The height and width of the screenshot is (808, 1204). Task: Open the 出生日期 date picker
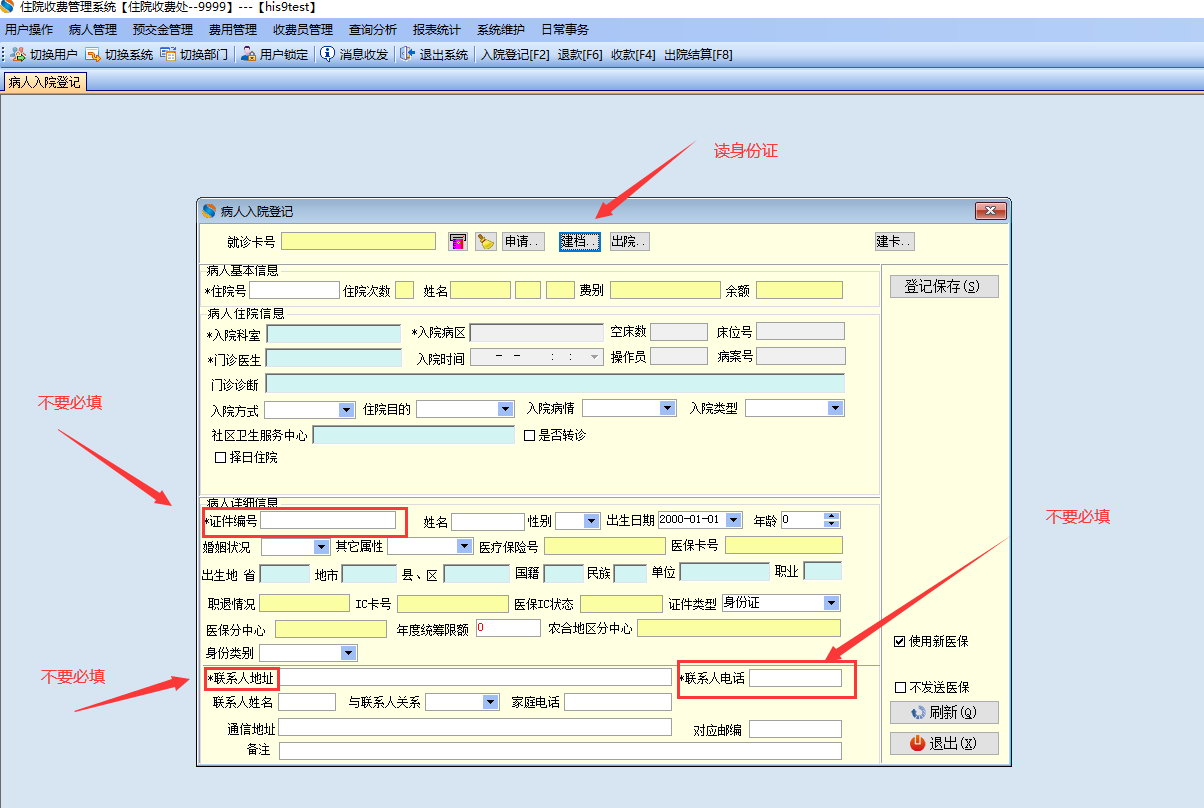tap(734, 520)
